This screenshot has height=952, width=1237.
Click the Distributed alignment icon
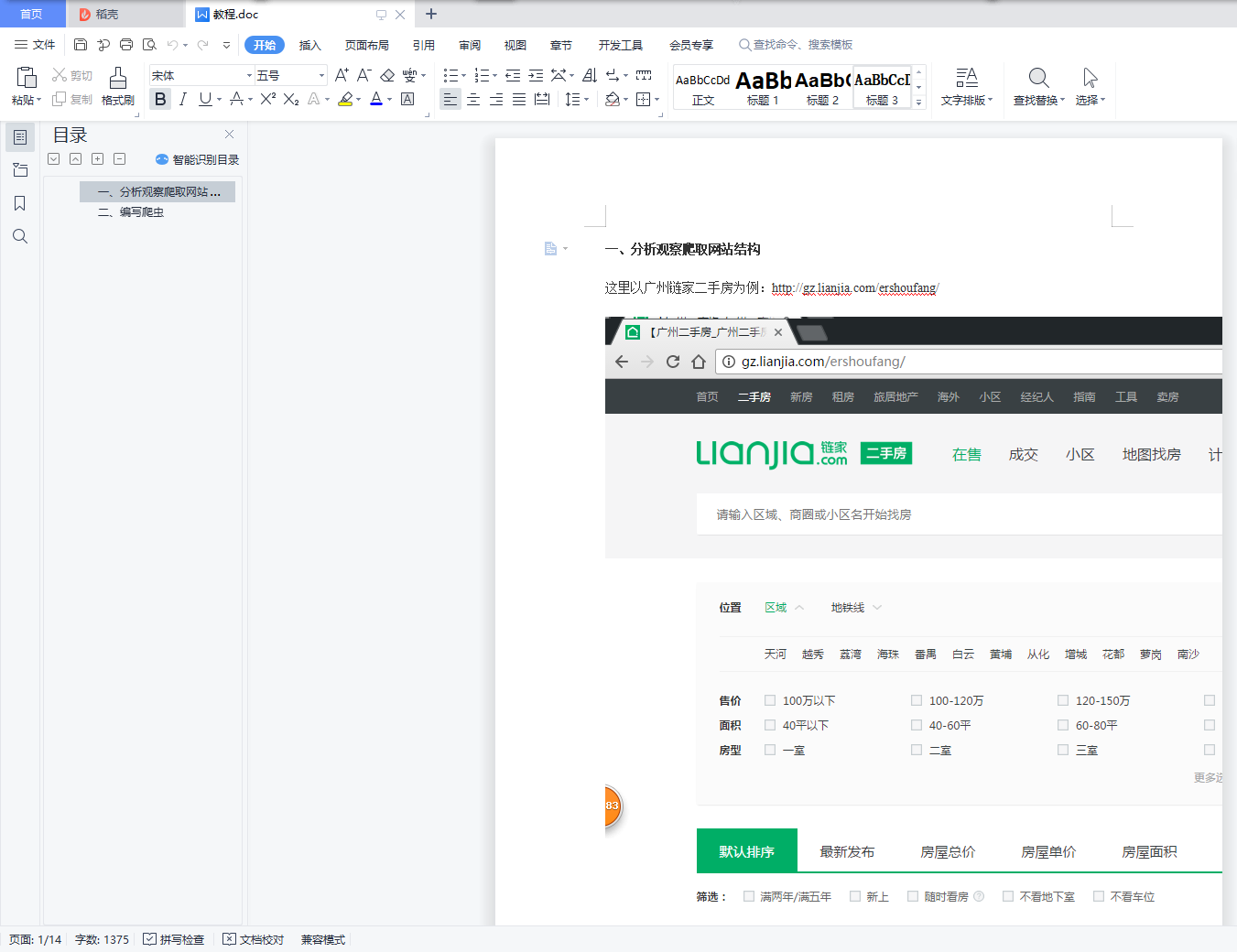pos(542,99)
